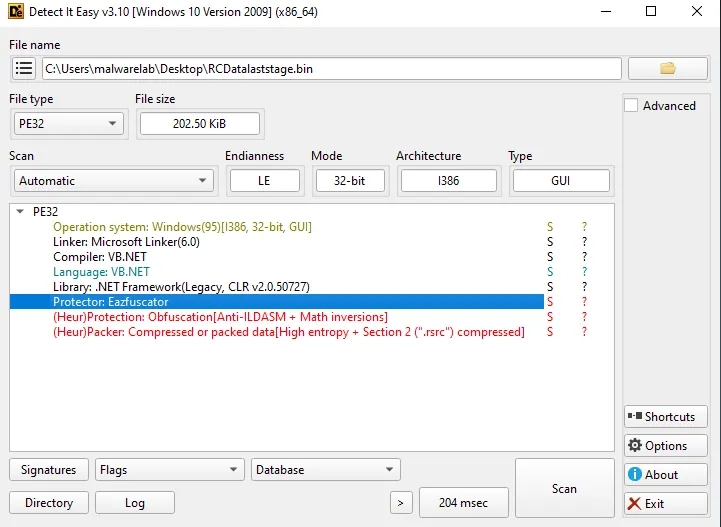Expand the Flags dropdown
721x527 pixels.
click(169, 470)
